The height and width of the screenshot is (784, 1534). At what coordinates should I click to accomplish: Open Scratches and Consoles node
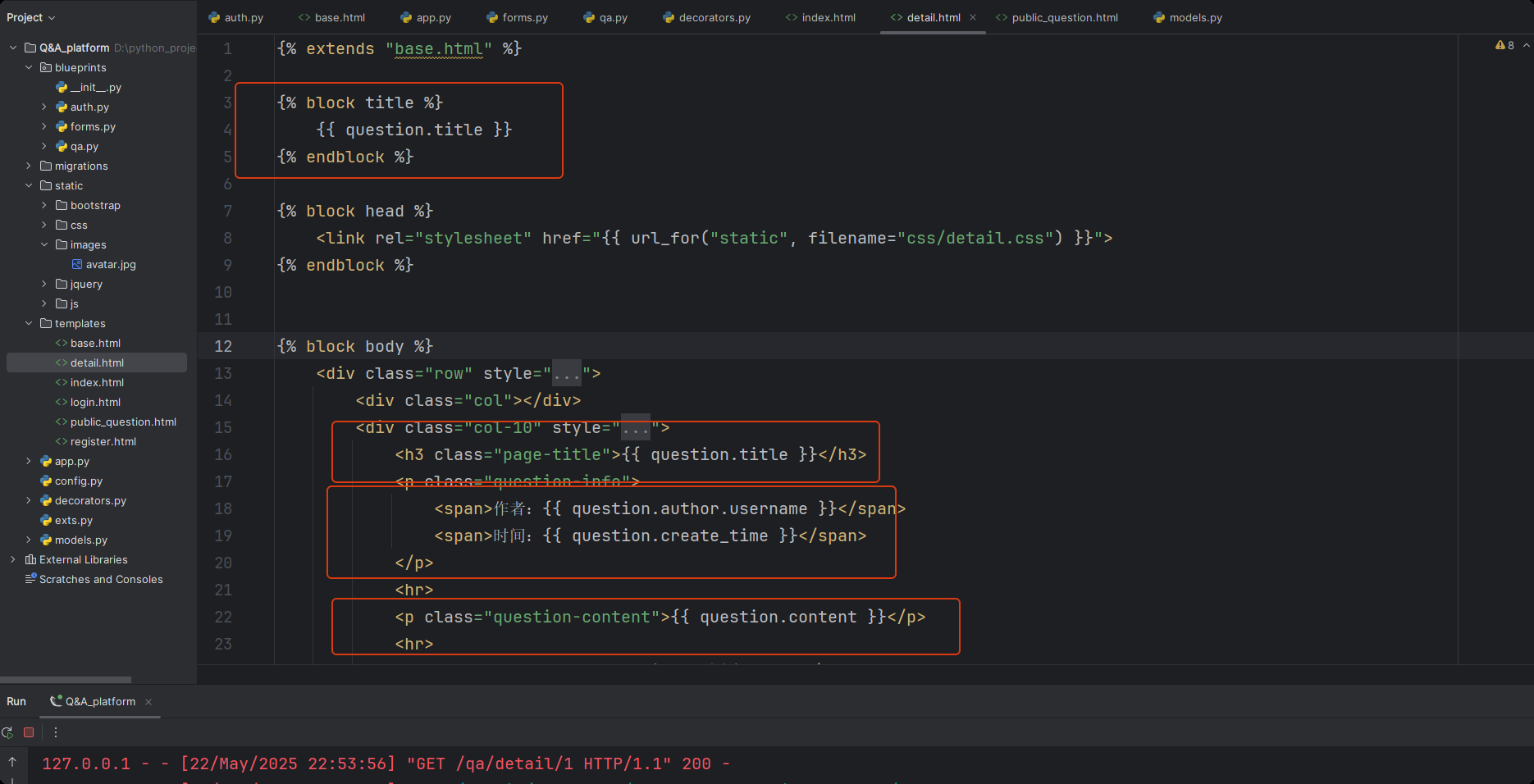pos(101,579)
